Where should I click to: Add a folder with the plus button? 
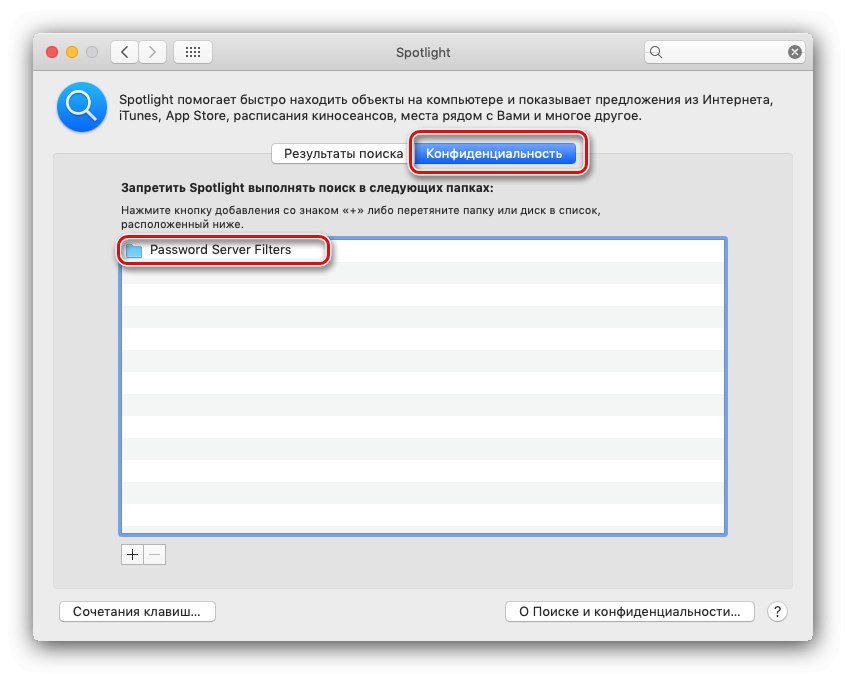[132, 554]
